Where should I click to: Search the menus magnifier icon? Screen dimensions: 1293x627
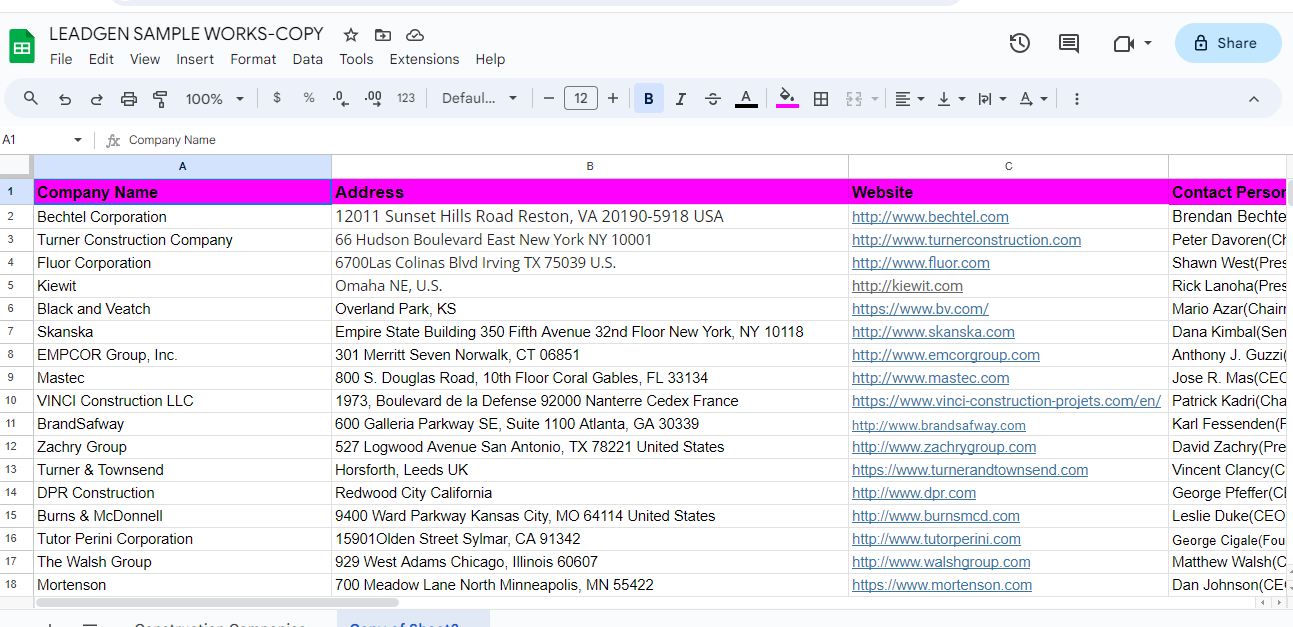point(31,99)
